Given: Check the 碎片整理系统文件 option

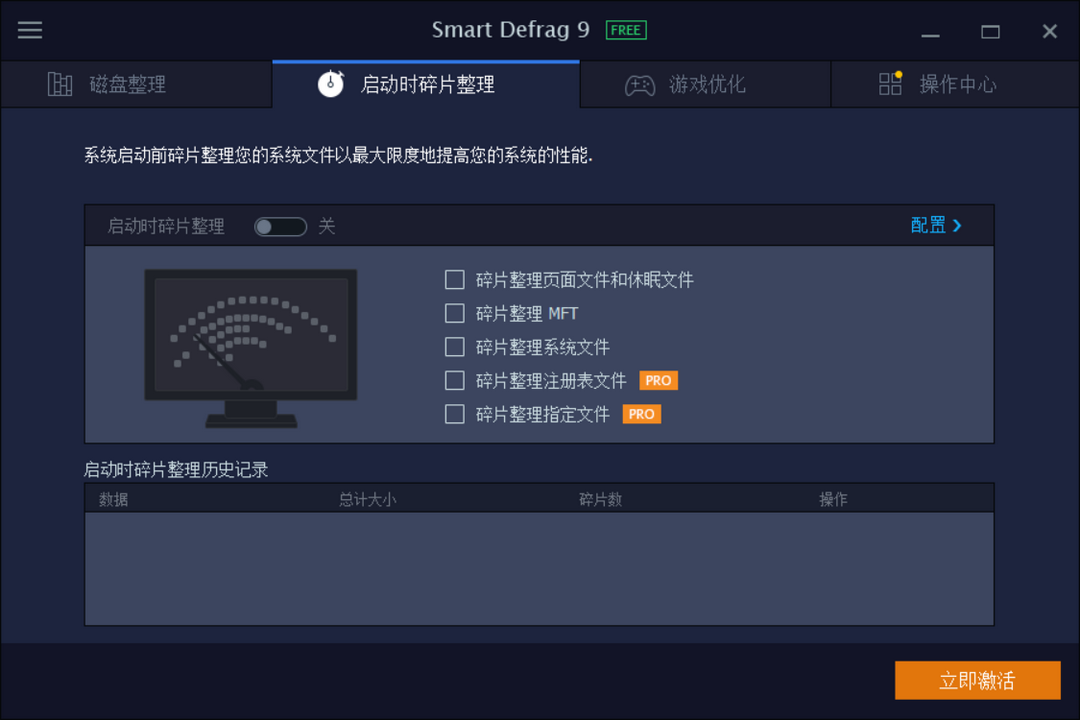Looking at the screenshot, I should click(x=454, y=347).
